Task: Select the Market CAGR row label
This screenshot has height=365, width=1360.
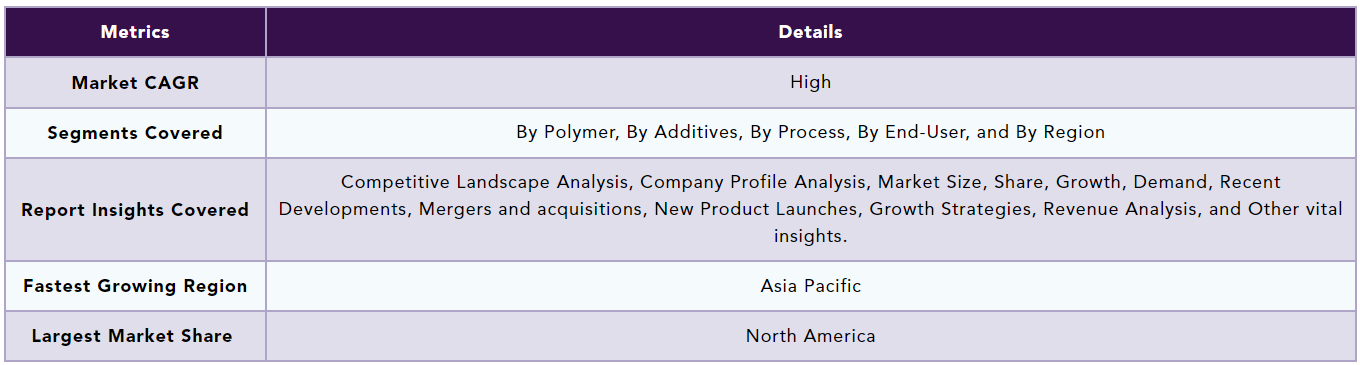Action: click(135, 83)
